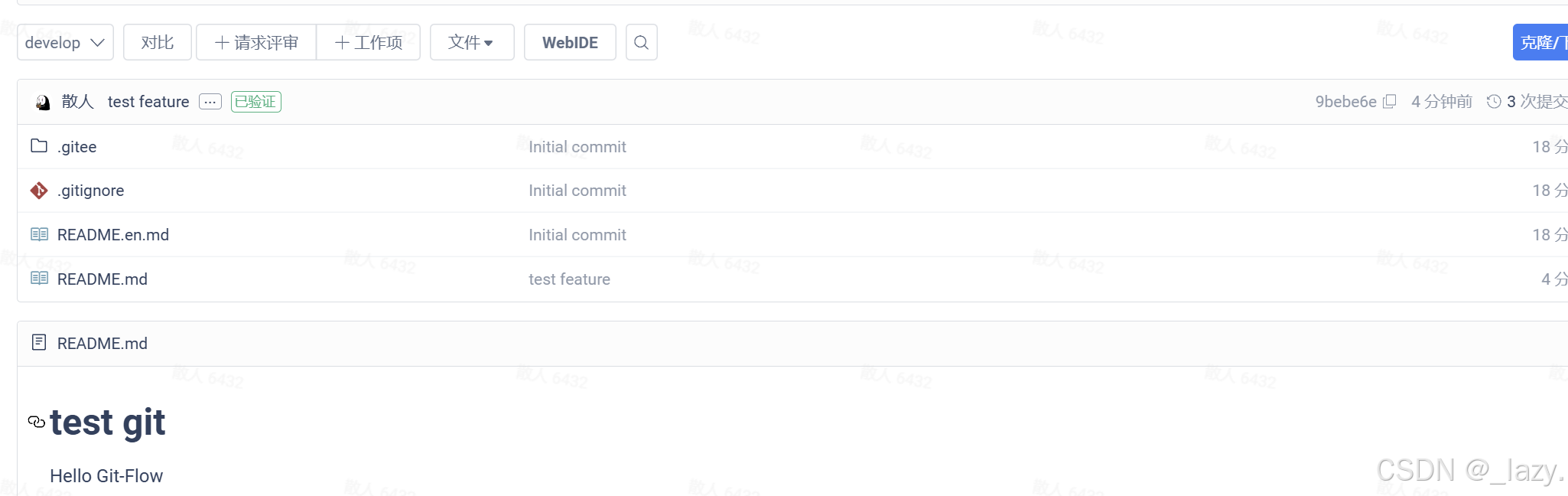Click the 请求评审 button
The image size is (1568, 496).
[x=256, y=42]
